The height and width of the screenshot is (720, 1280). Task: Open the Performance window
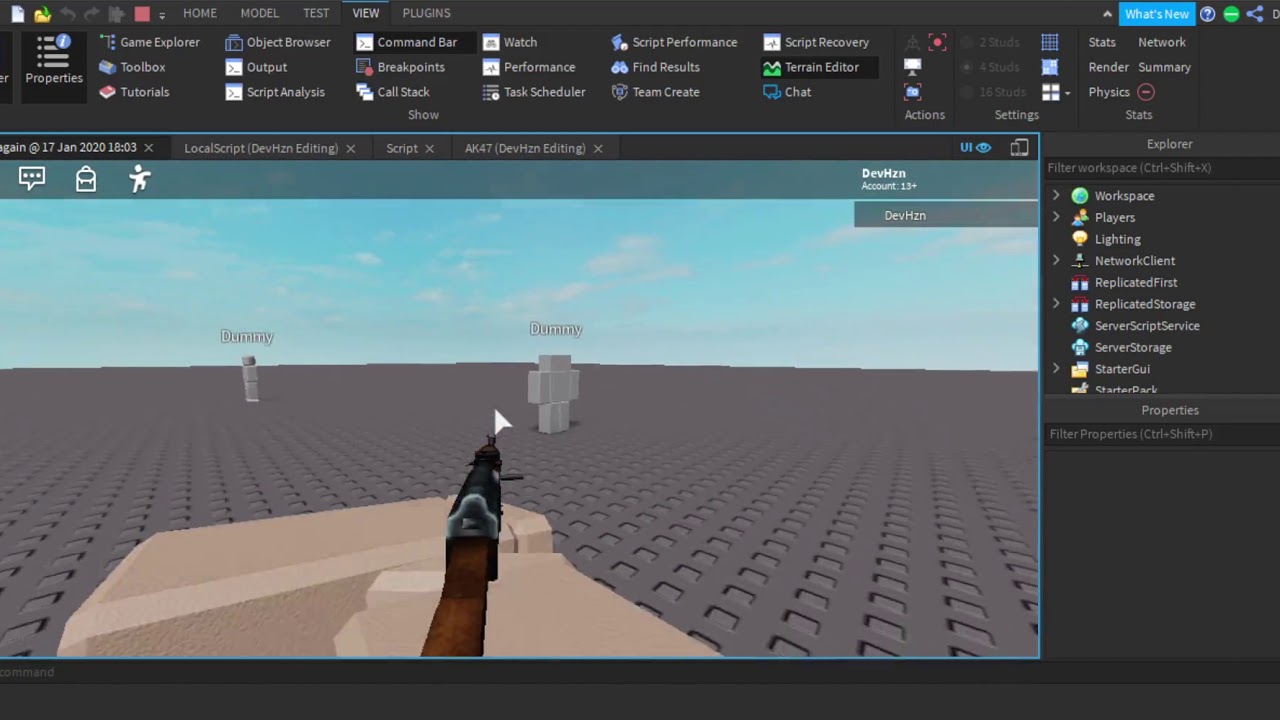point(528,67)
